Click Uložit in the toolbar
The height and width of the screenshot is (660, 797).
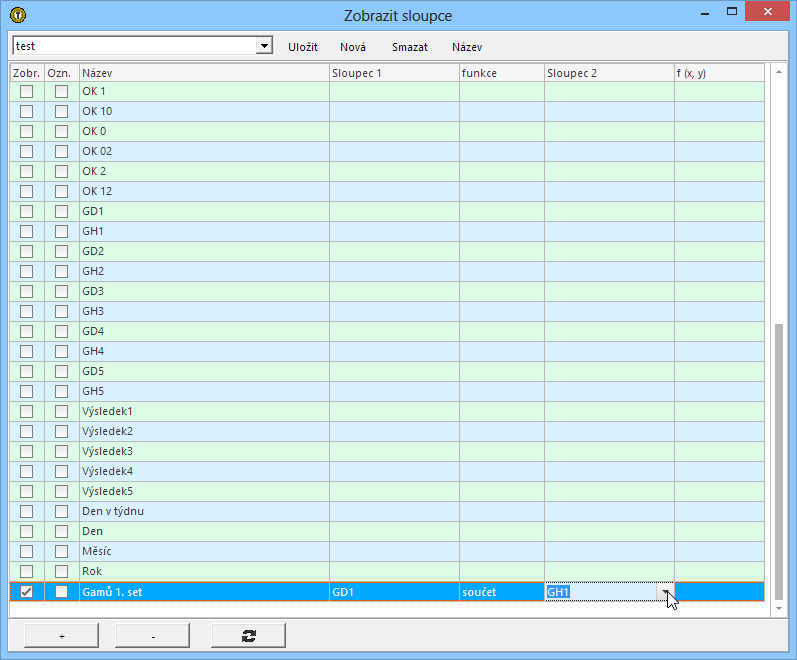tap(303, 47)
